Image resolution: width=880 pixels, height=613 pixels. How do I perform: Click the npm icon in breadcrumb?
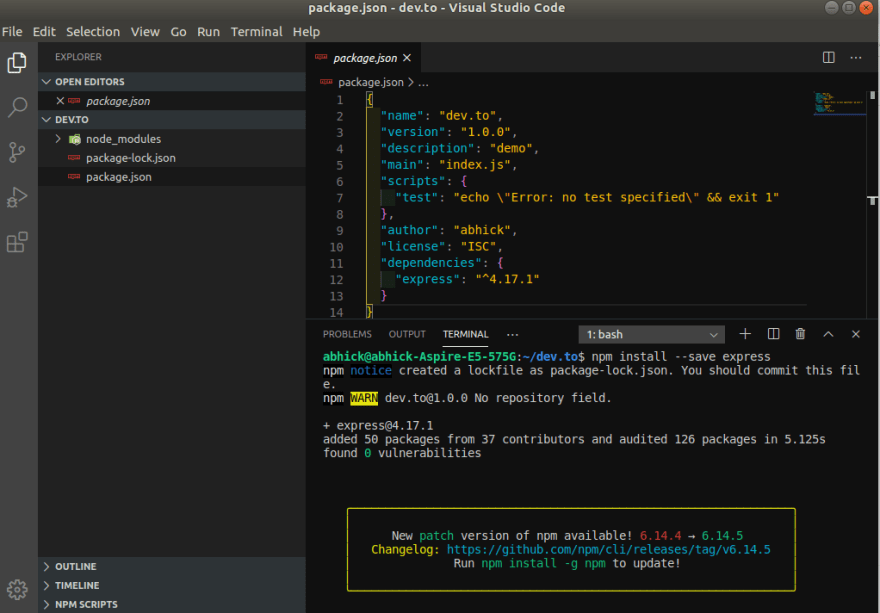click(x=326, y=82)
